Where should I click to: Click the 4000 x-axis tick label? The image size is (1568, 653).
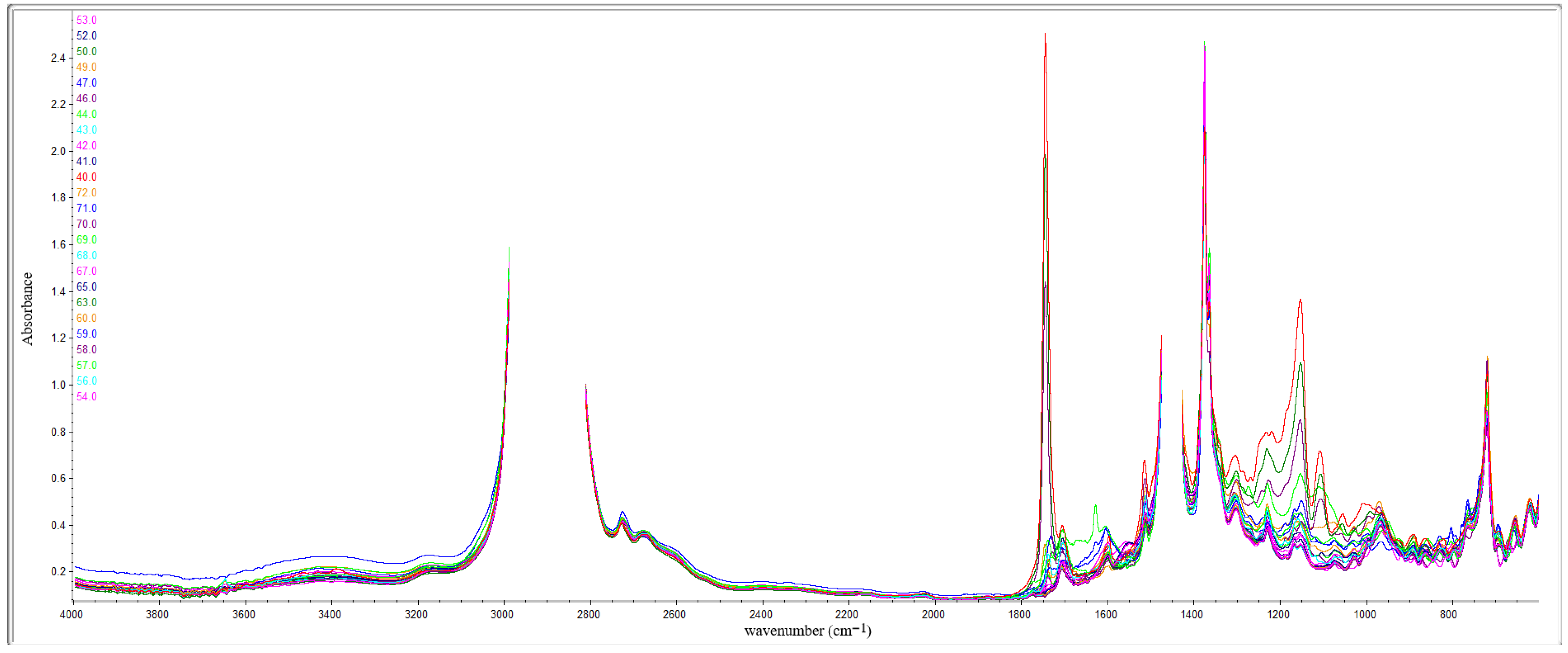(71, 615)
